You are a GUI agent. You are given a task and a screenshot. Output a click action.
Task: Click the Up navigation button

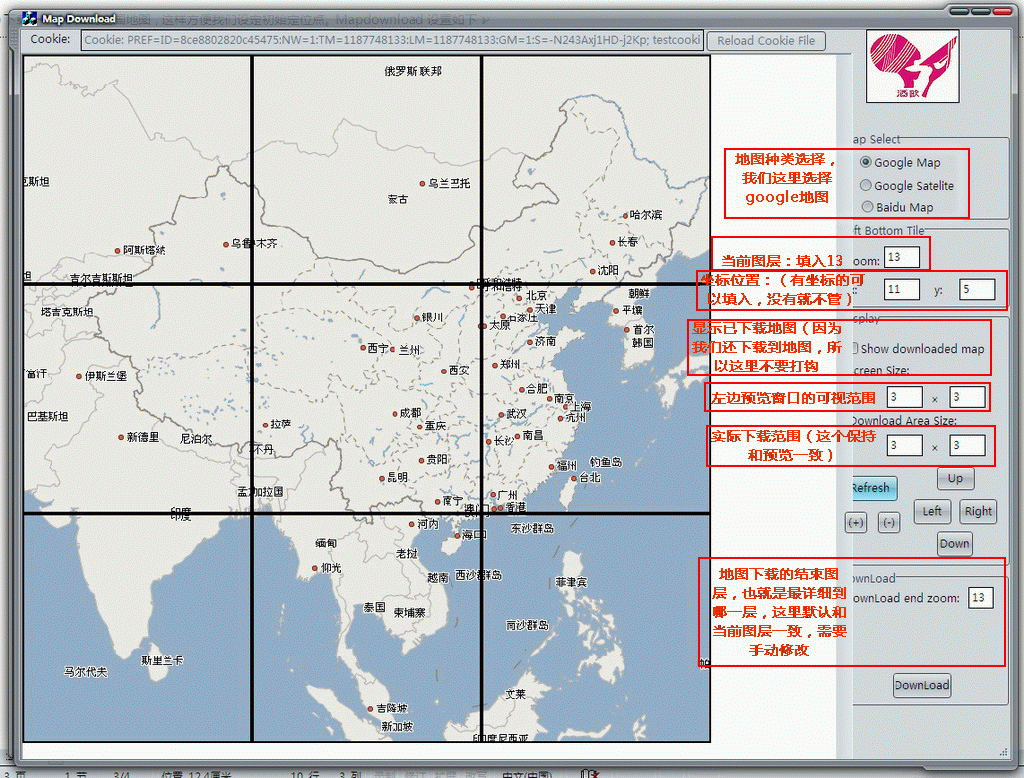(955, 478)
